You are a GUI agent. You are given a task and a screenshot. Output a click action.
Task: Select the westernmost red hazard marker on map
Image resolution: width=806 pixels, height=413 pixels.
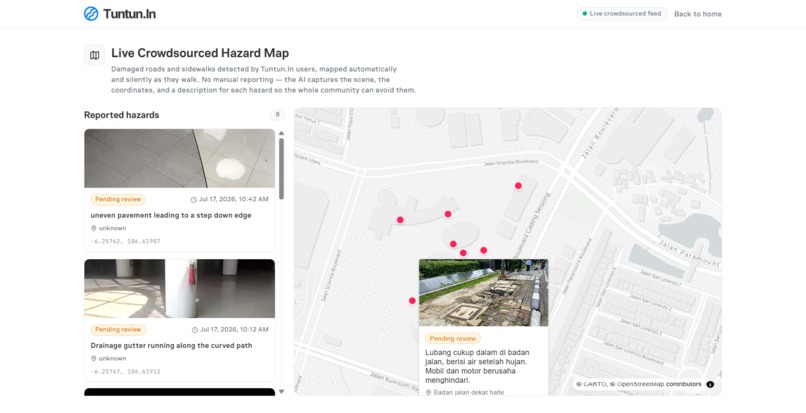tap(400, 220)
